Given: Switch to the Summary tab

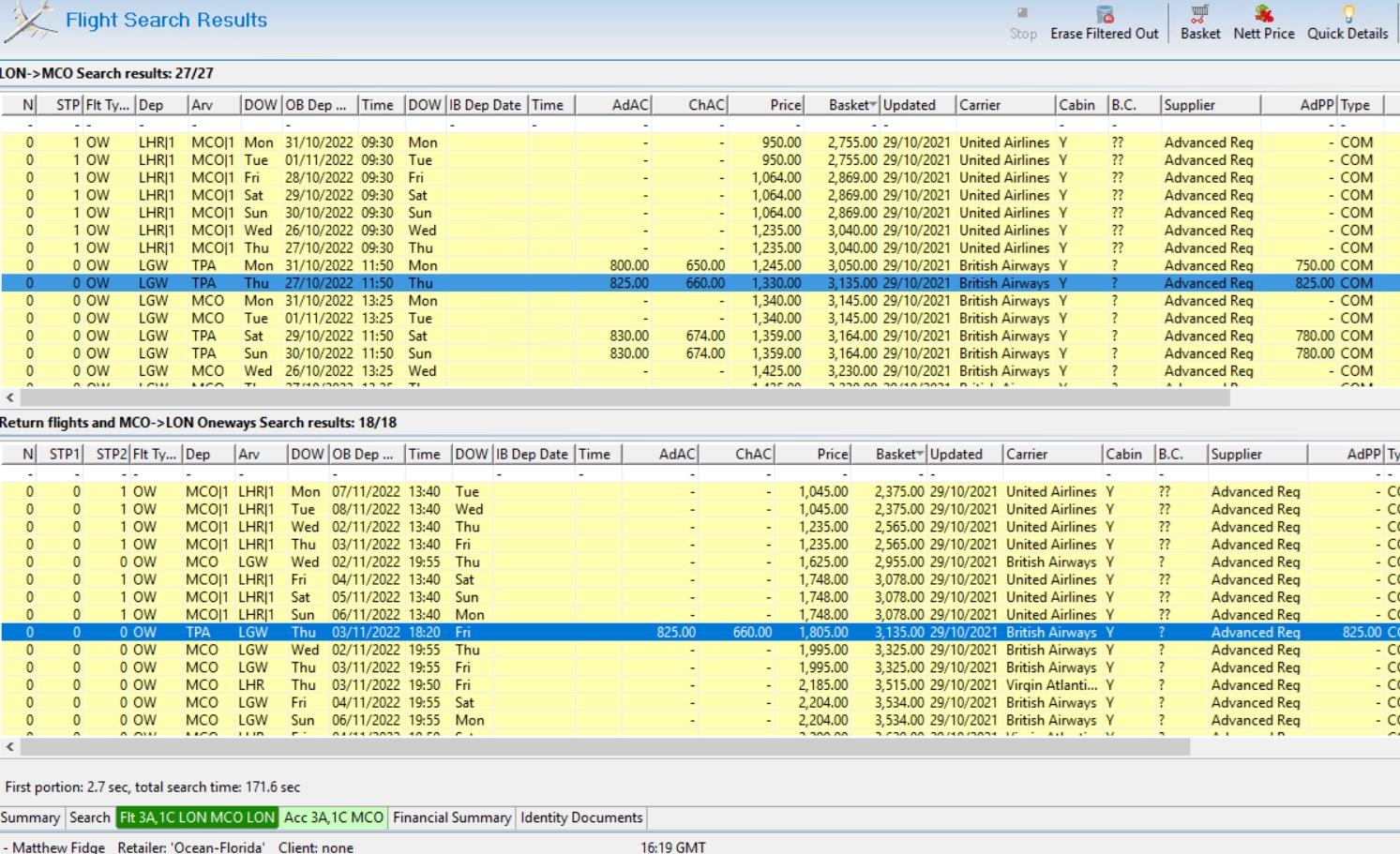Looking at the screenshot, I should (30, 817).
